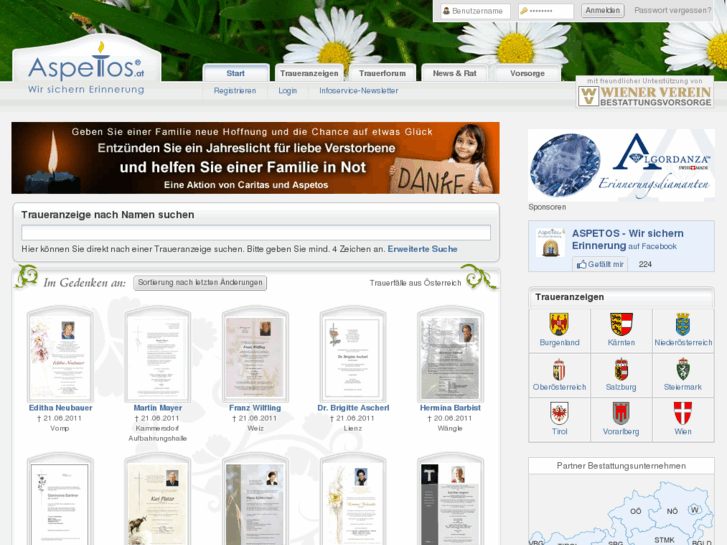The image size is (727, 545).
Task: Open Franz Wilfling obituary thumbnail
Action: [255, 354]
